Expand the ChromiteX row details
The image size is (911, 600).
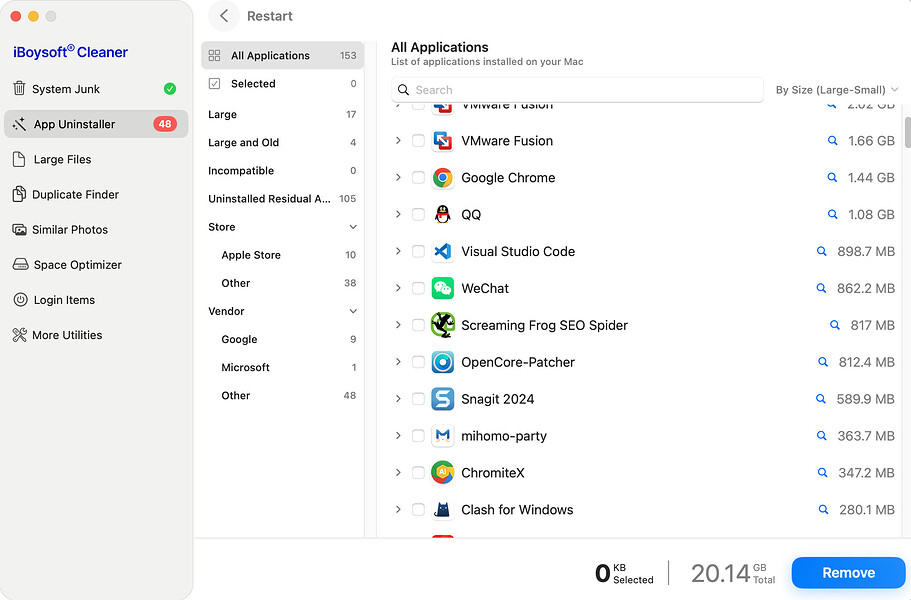point(398,472)
